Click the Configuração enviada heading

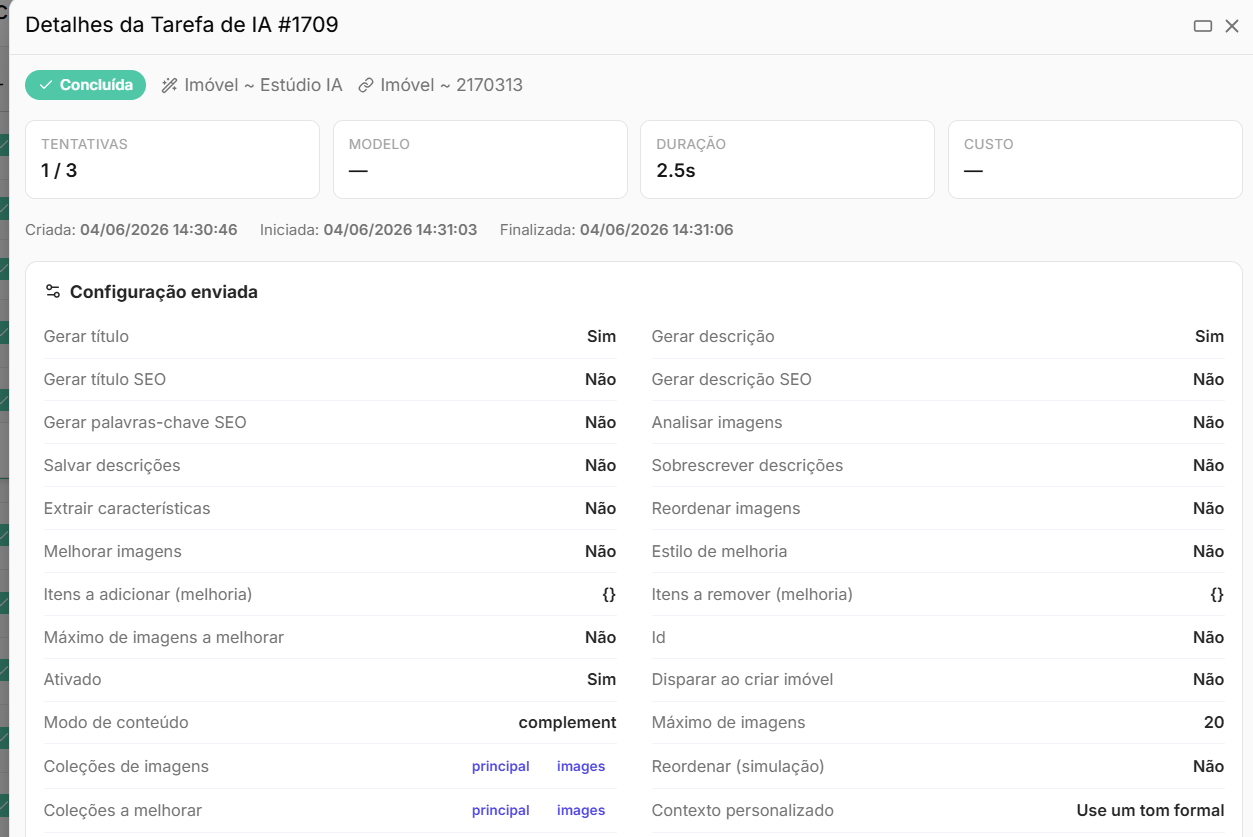coord(164,292)
